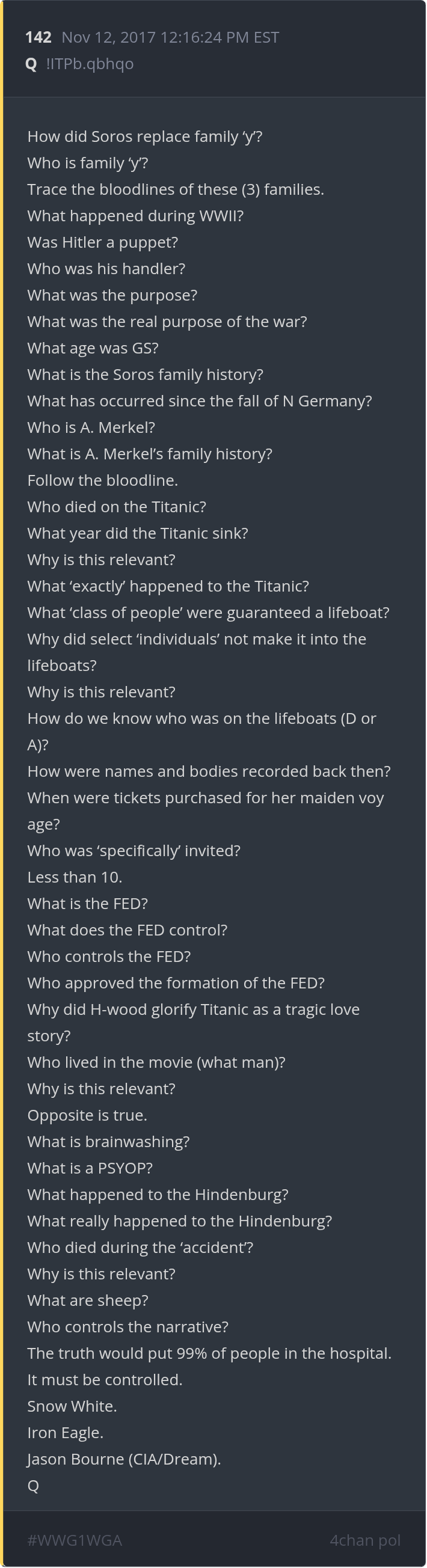This screenshot has width=427, height=1568.
Task: Click "What is a PSYOP?" text
Action: (90, 1168)
